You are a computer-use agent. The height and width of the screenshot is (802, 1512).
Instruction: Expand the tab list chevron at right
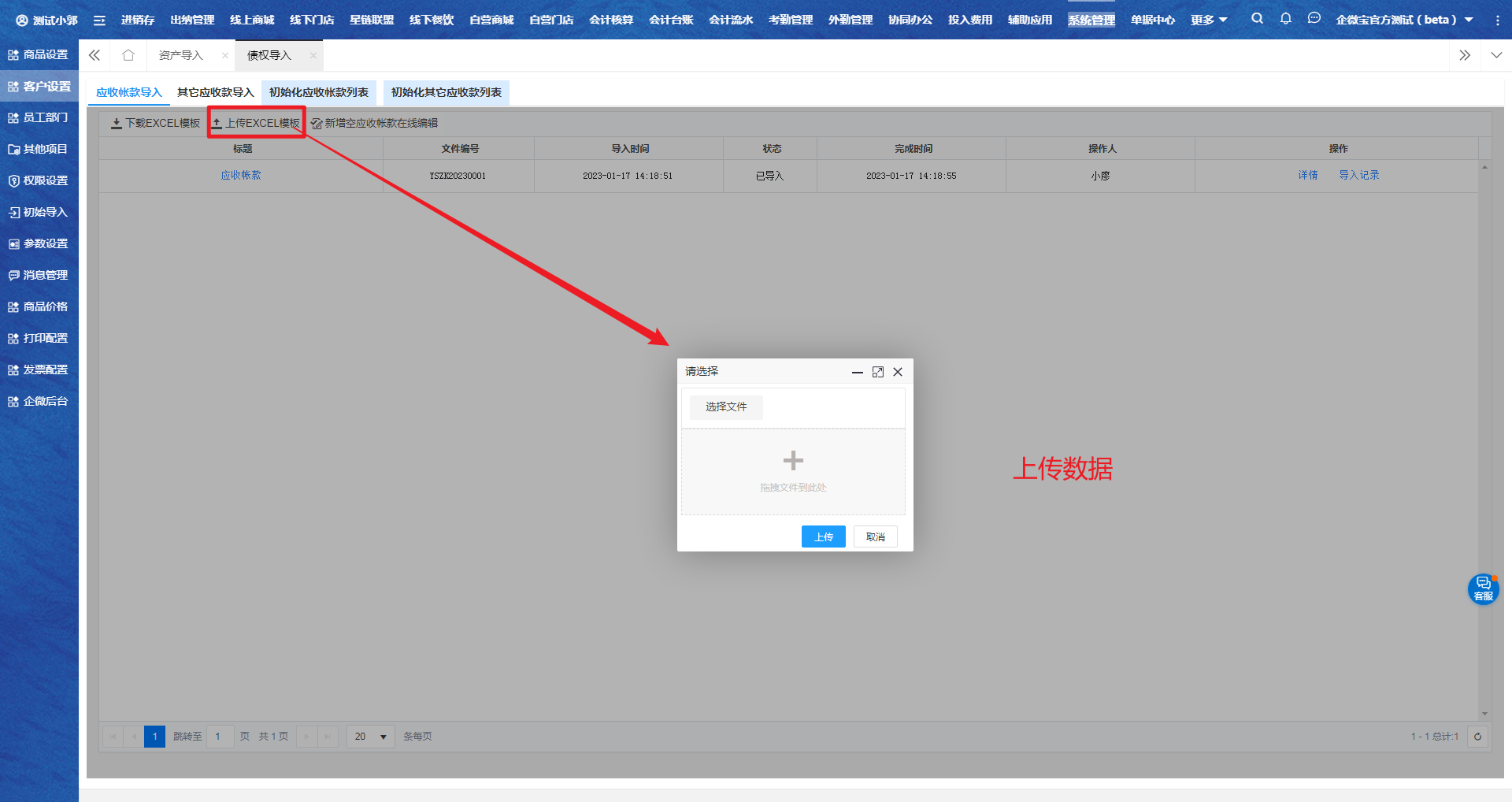1496,55
